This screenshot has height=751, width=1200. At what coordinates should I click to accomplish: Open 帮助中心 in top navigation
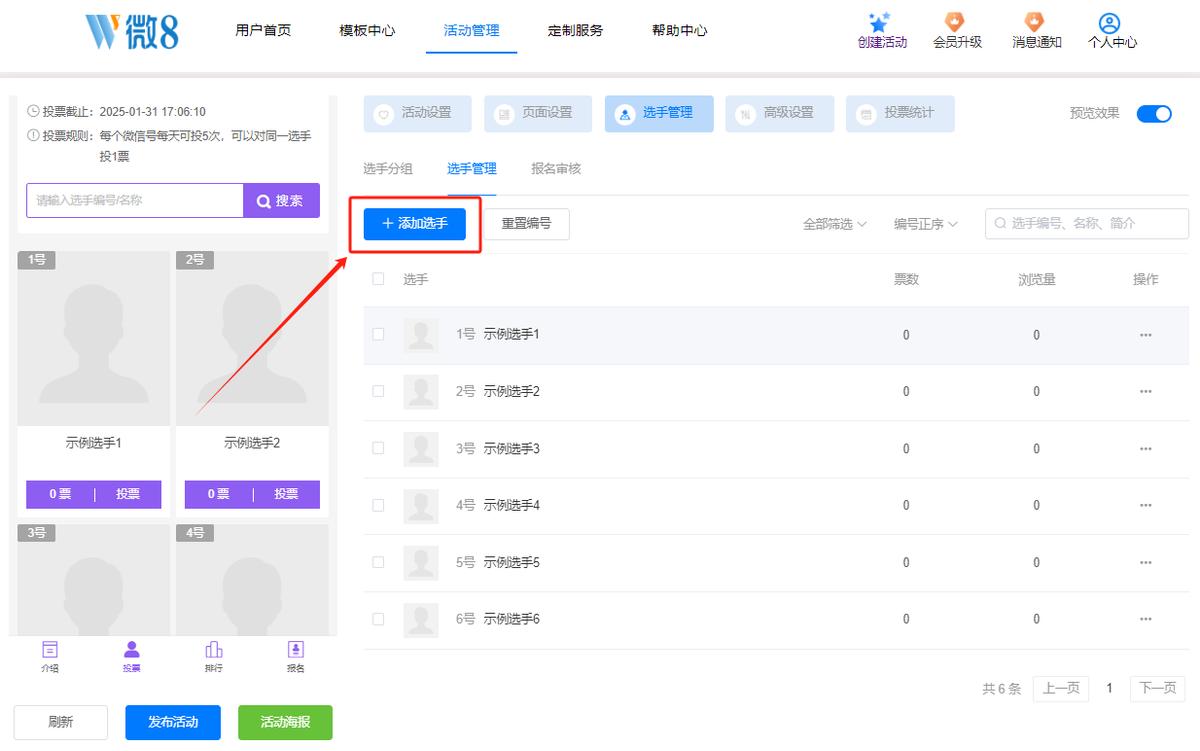point(680,30)
